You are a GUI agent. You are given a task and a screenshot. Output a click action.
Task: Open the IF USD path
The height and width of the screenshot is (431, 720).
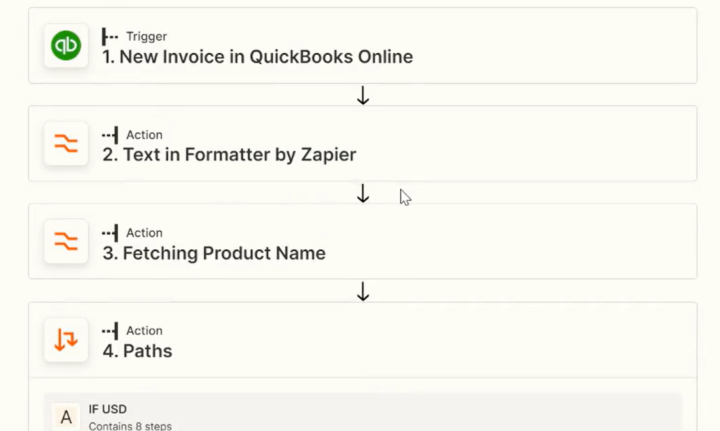108,410
